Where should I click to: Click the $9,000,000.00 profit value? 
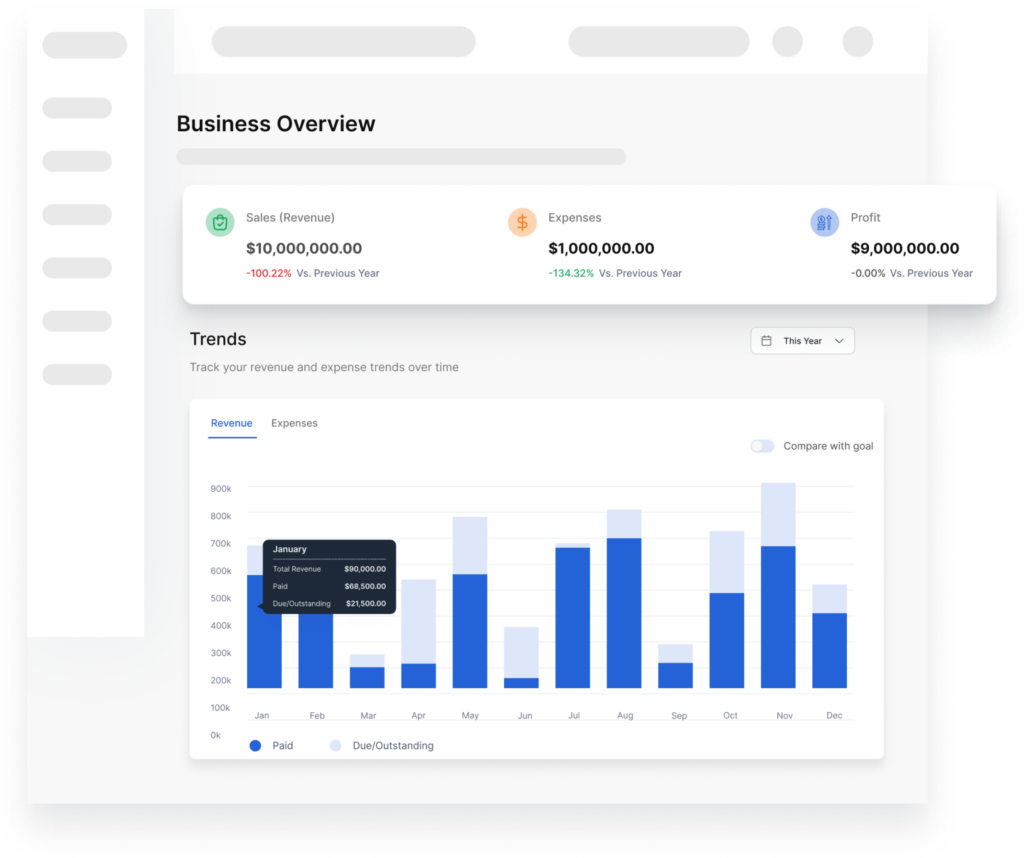904,248
